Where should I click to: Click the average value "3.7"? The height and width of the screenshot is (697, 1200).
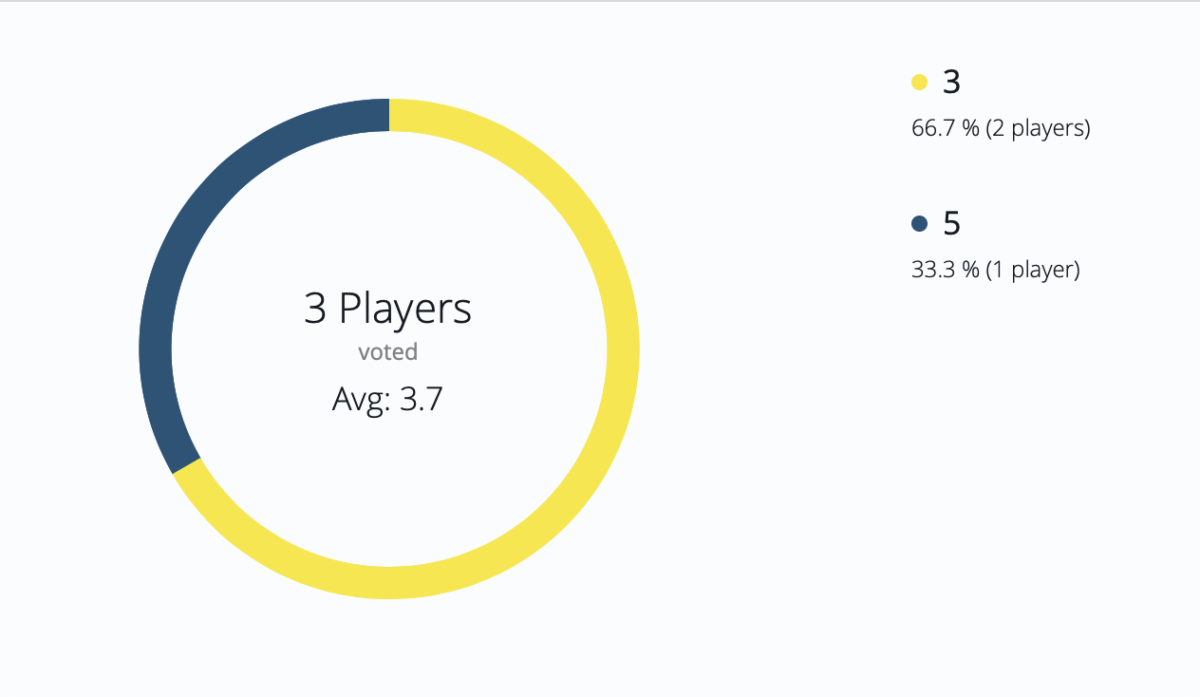[x=420, y=400]
